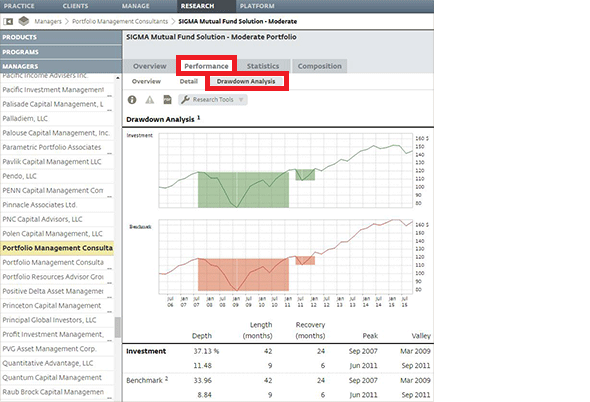The image size is (590, 402).
Task: Open the PLATFORM top menu
Action: pyautogui.click(x=257, y=6)
